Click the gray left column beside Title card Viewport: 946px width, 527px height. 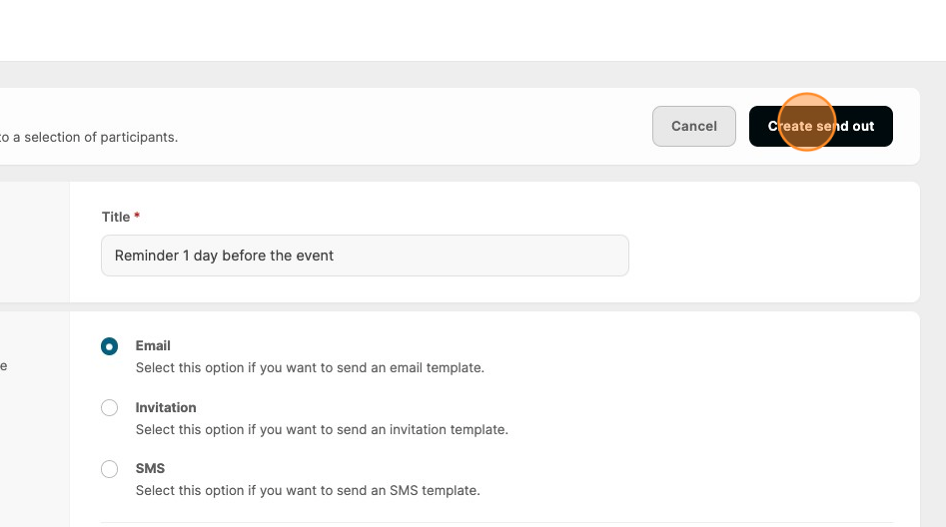tap(34, 242)
